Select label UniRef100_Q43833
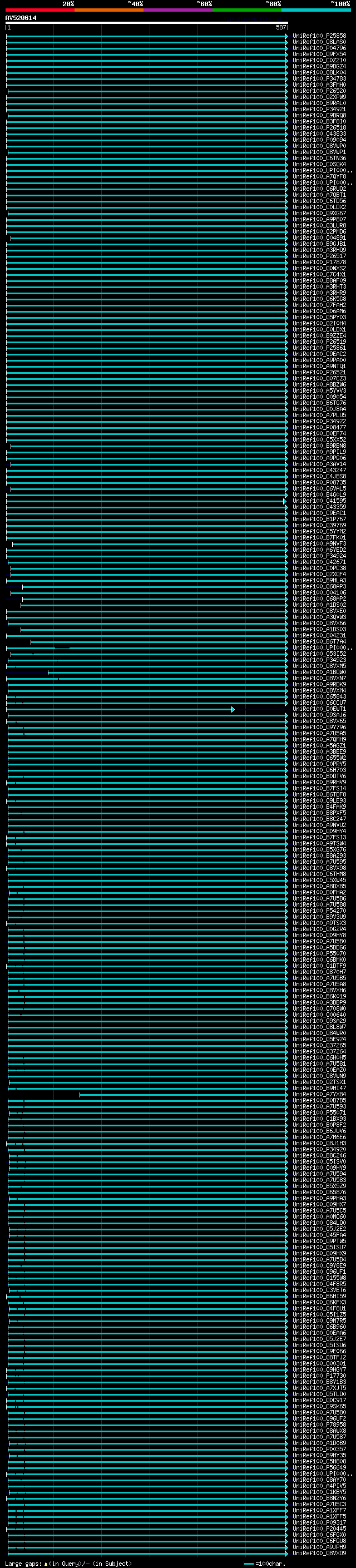The width and height of the screenshot is (356, 1568). tap(319, 133)
